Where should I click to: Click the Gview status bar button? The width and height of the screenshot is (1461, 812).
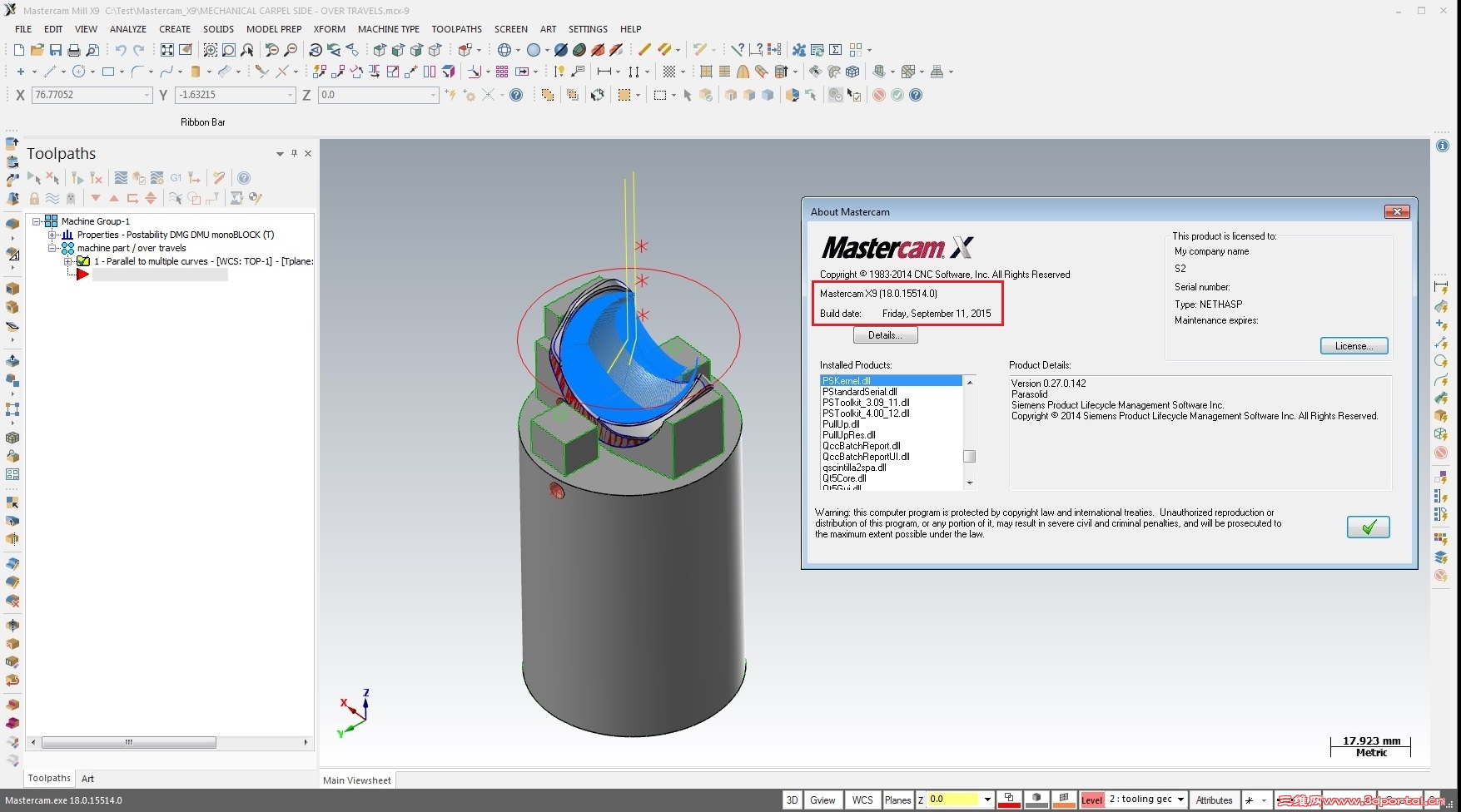click(822, 800)
